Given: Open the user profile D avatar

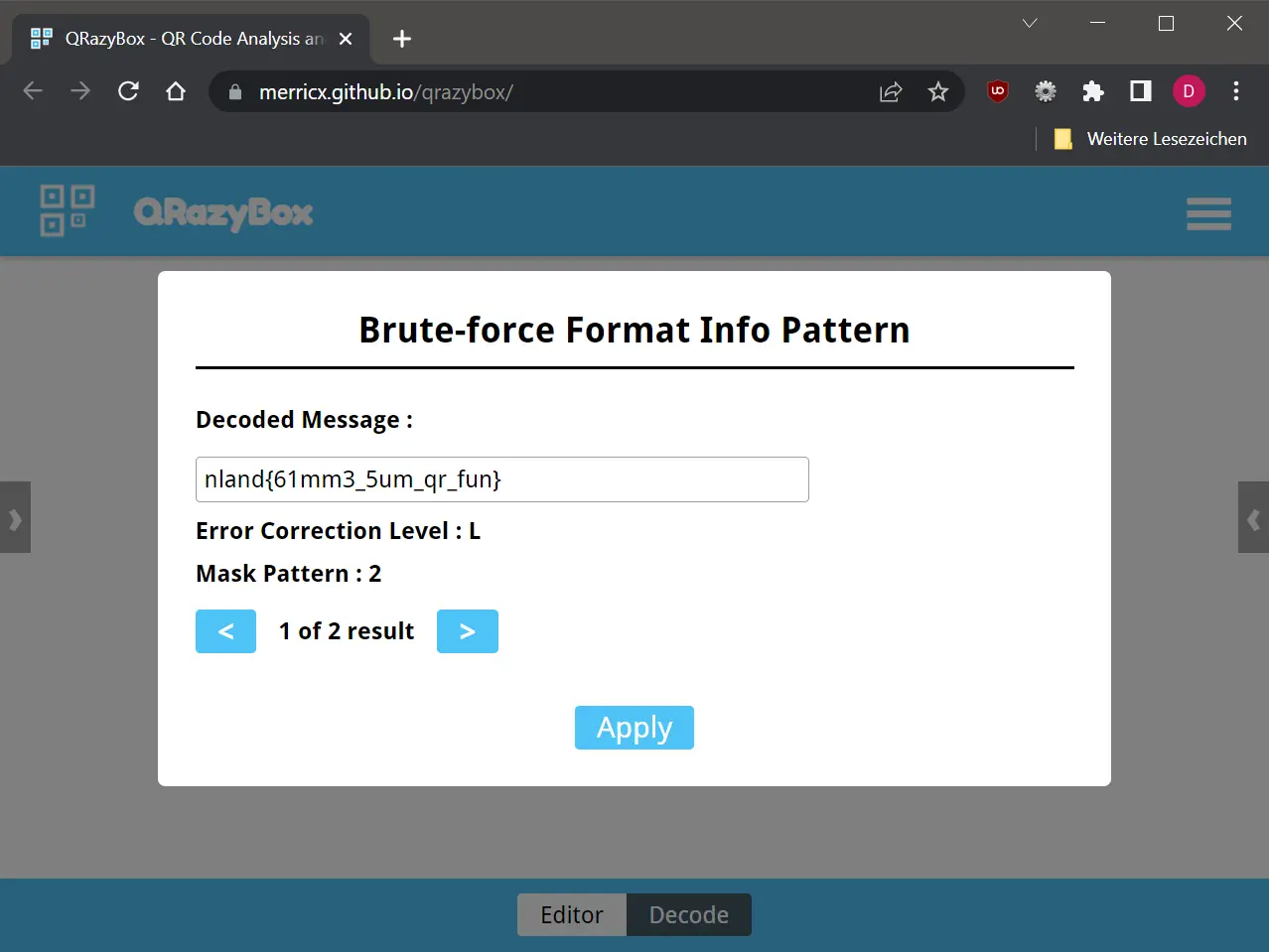Looking at the screenshot, I should [1189, 91].
